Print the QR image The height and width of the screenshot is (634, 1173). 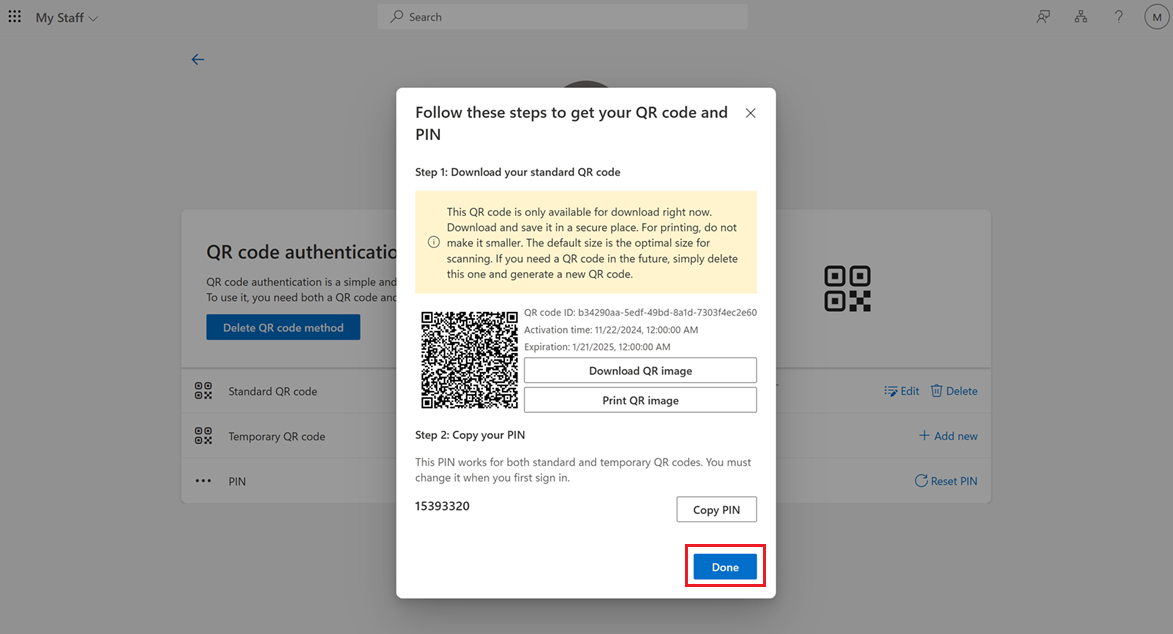tap(640, 398)
